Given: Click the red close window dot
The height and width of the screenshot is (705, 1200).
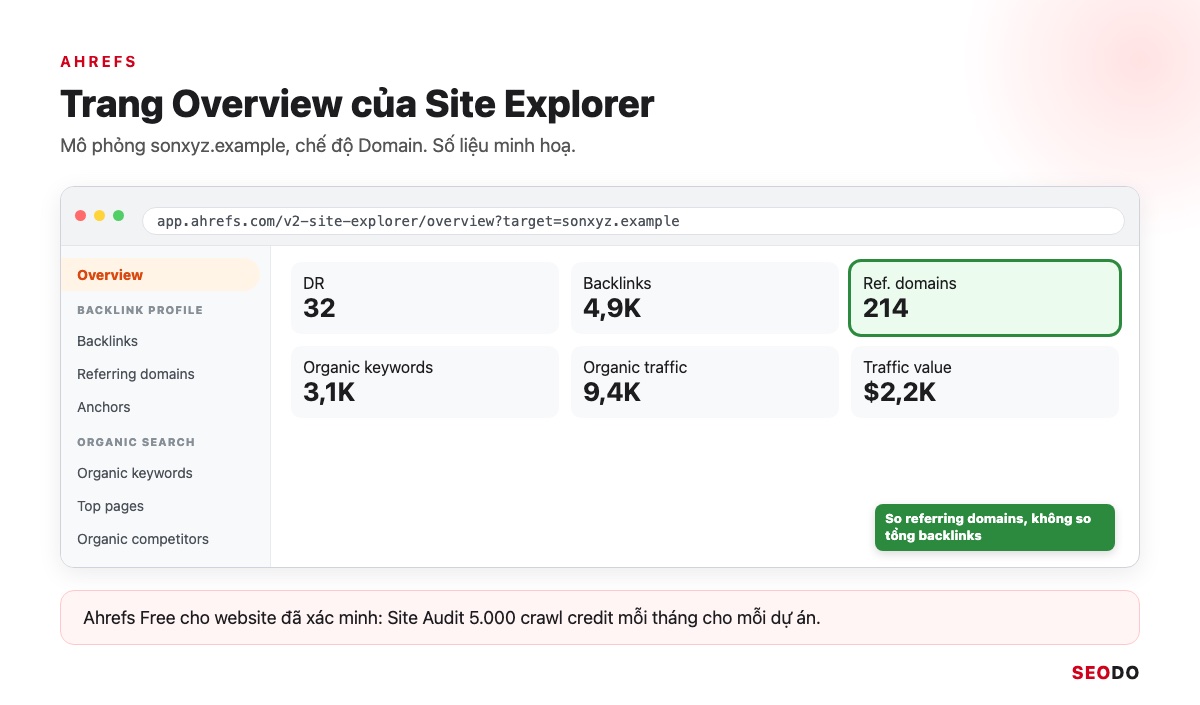Looking at the screenshot, I should (x=81, y=216).
